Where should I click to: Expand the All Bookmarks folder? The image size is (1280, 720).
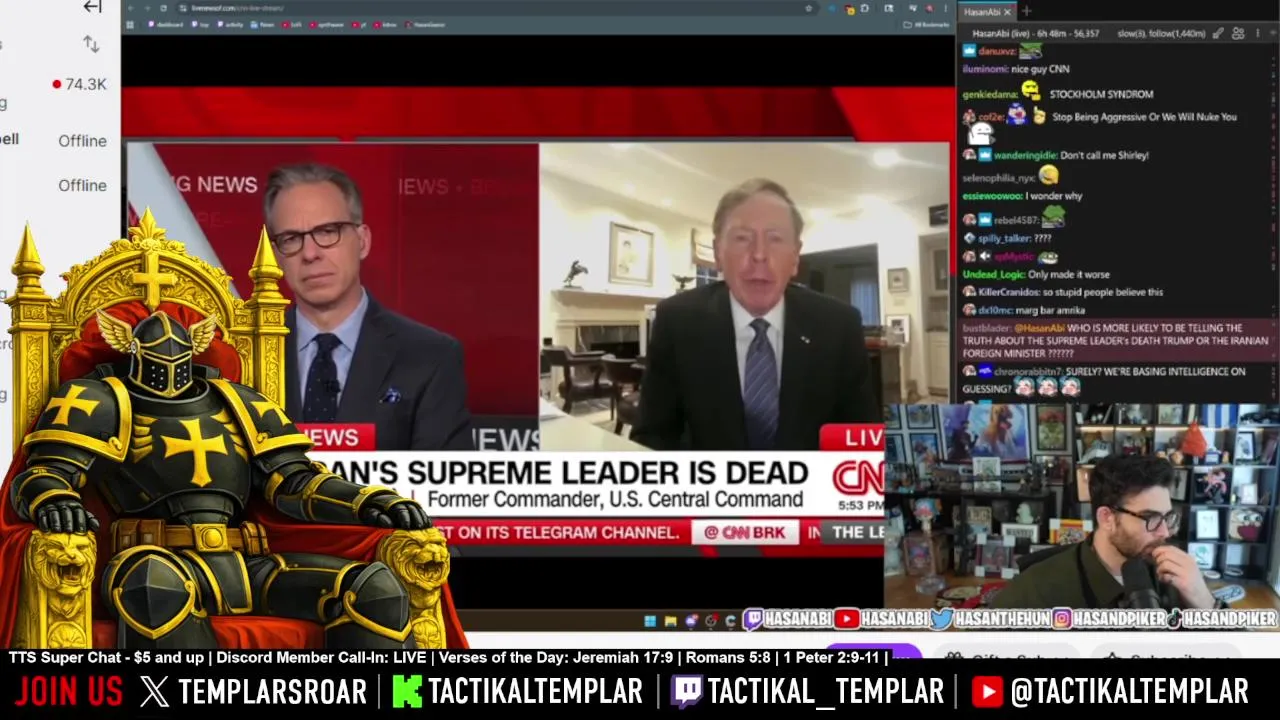click(x=925, y=24)
